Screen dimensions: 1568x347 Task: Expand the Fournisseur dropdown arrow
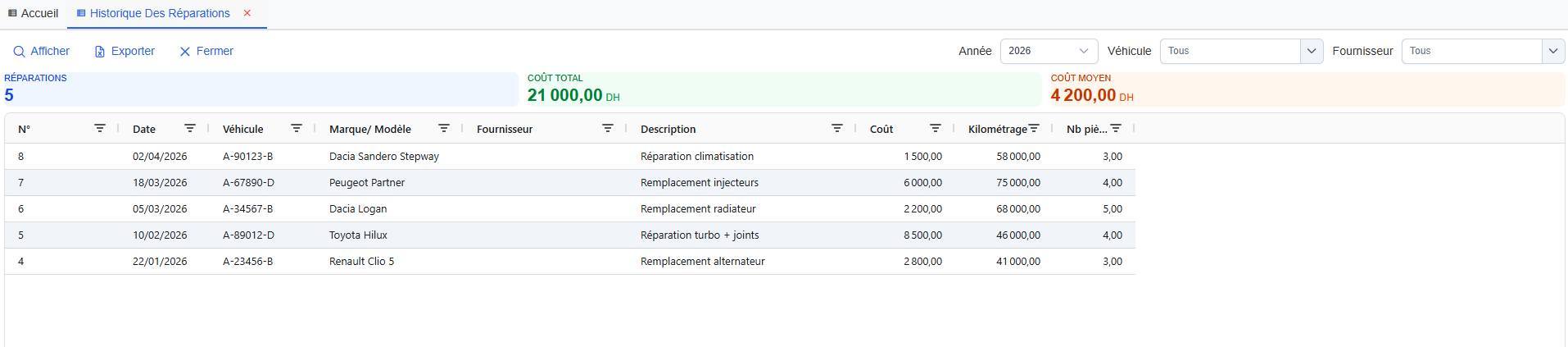[x=1553, y=51]
